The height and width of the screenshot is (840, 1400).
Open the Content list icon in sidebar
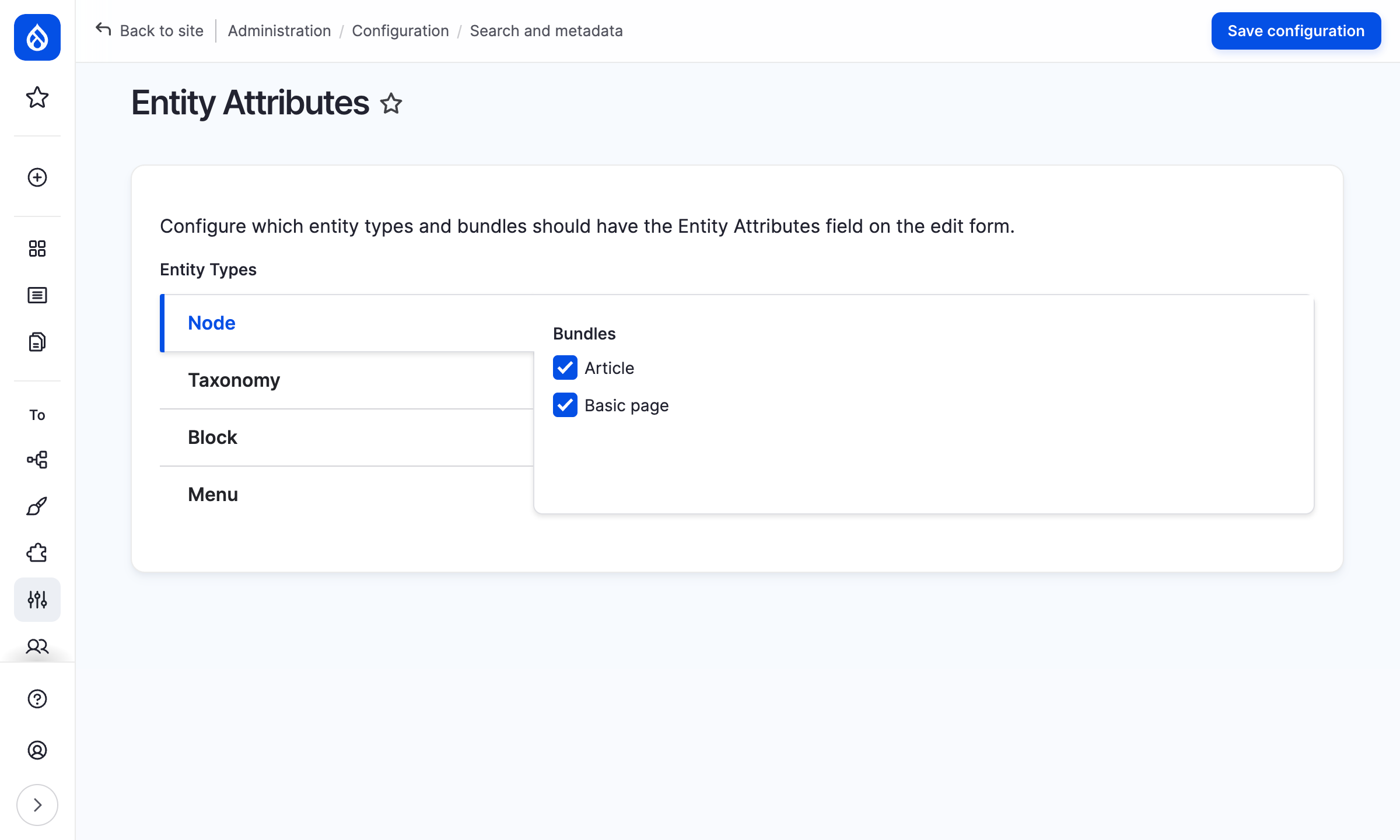pos(37,295)
